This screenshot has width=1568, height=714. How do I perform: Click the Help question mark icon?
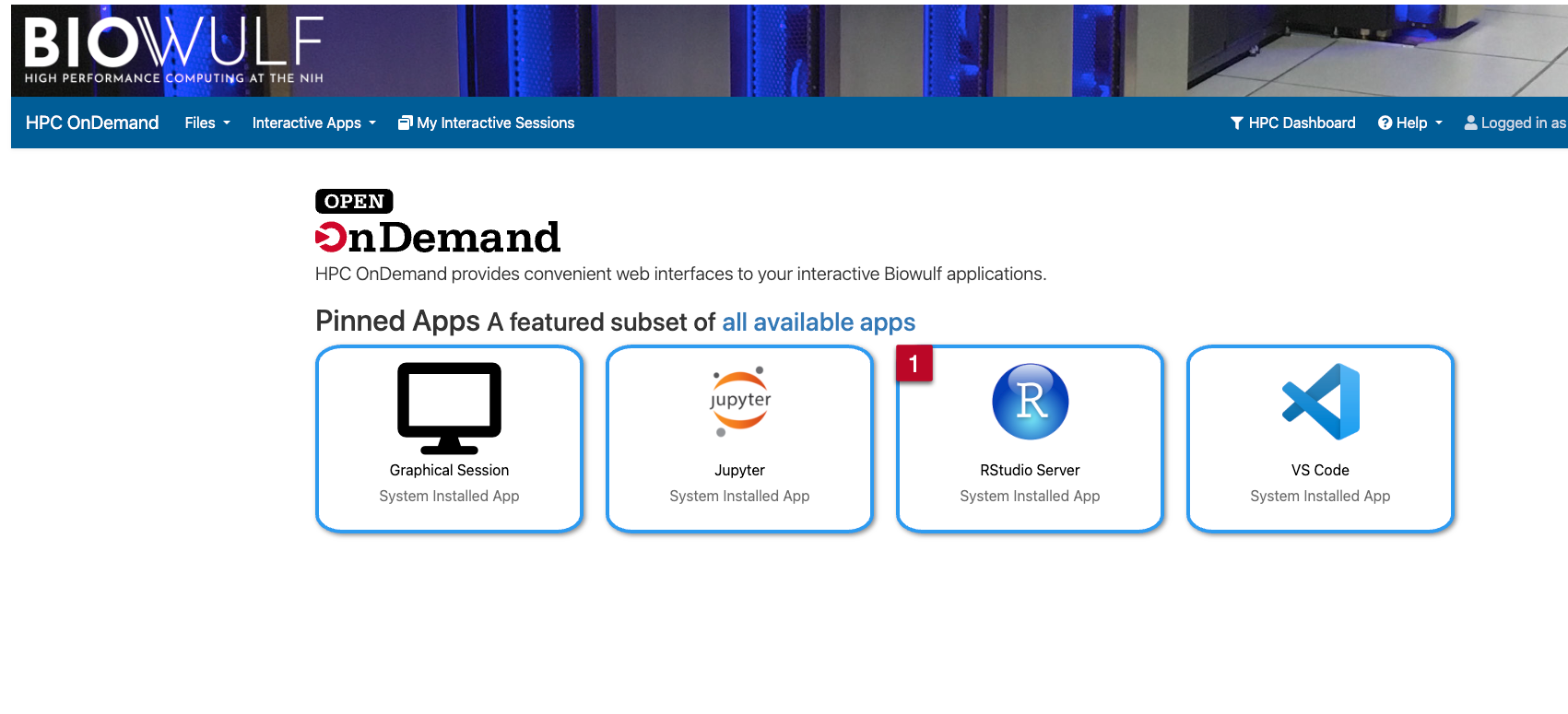1385,123
